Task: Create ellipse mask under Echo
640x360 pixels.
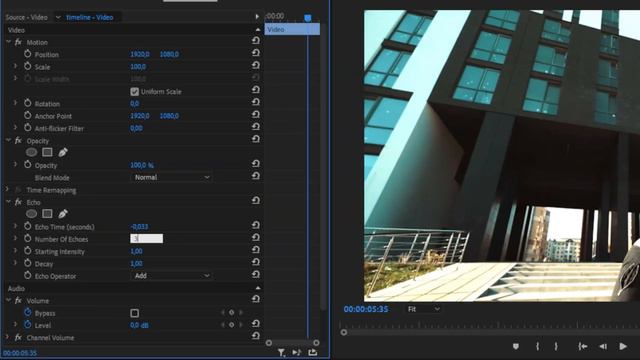Action: (31, 213)
